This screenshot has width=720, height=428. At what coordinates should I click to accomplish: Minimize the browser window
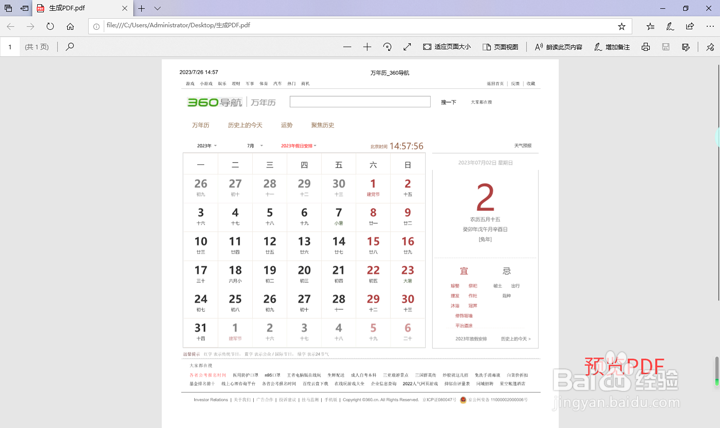[x=662, y=8]
